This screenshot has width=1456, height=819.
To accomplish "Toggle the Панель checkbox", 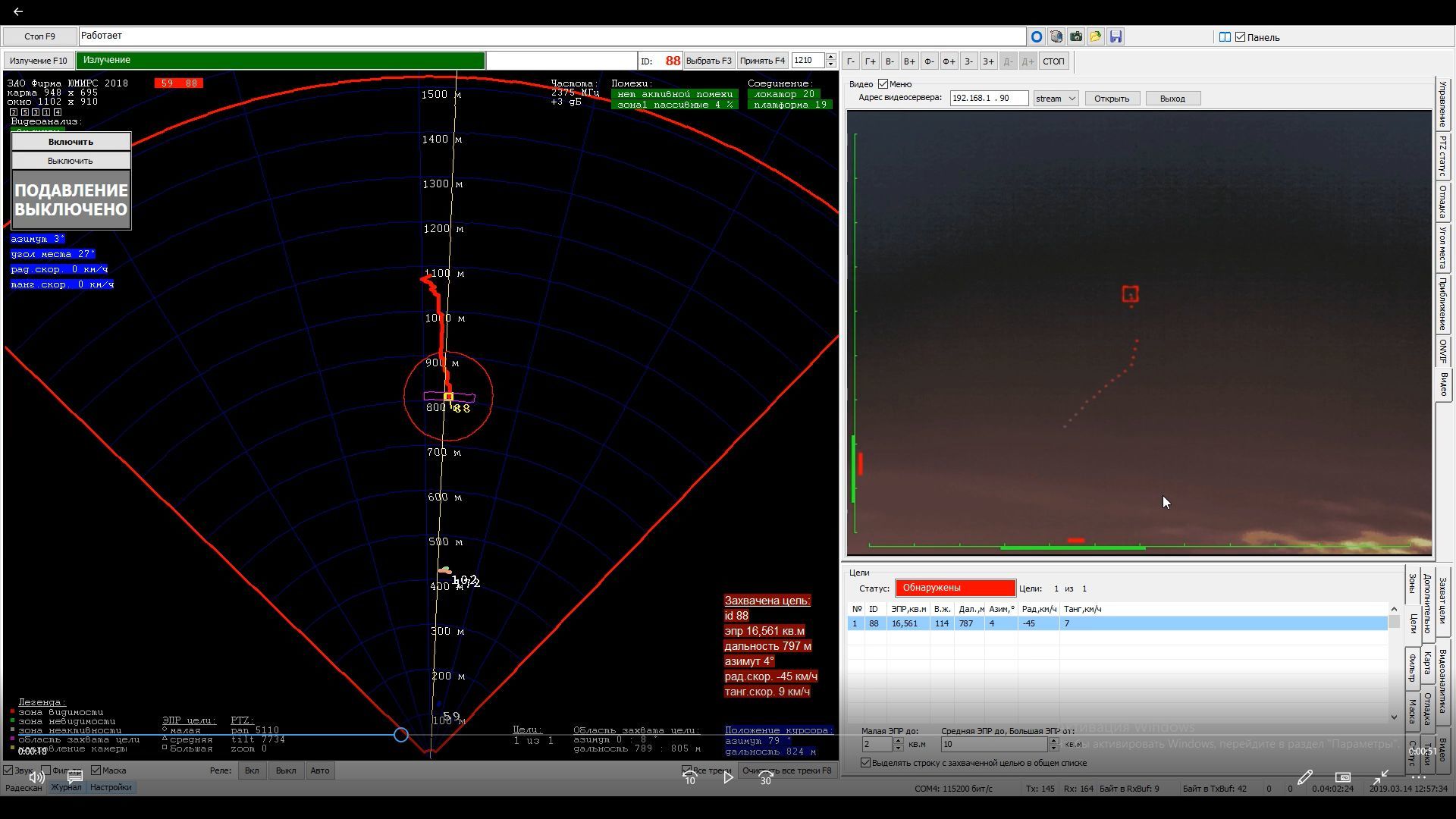I will coord(1241,37).
